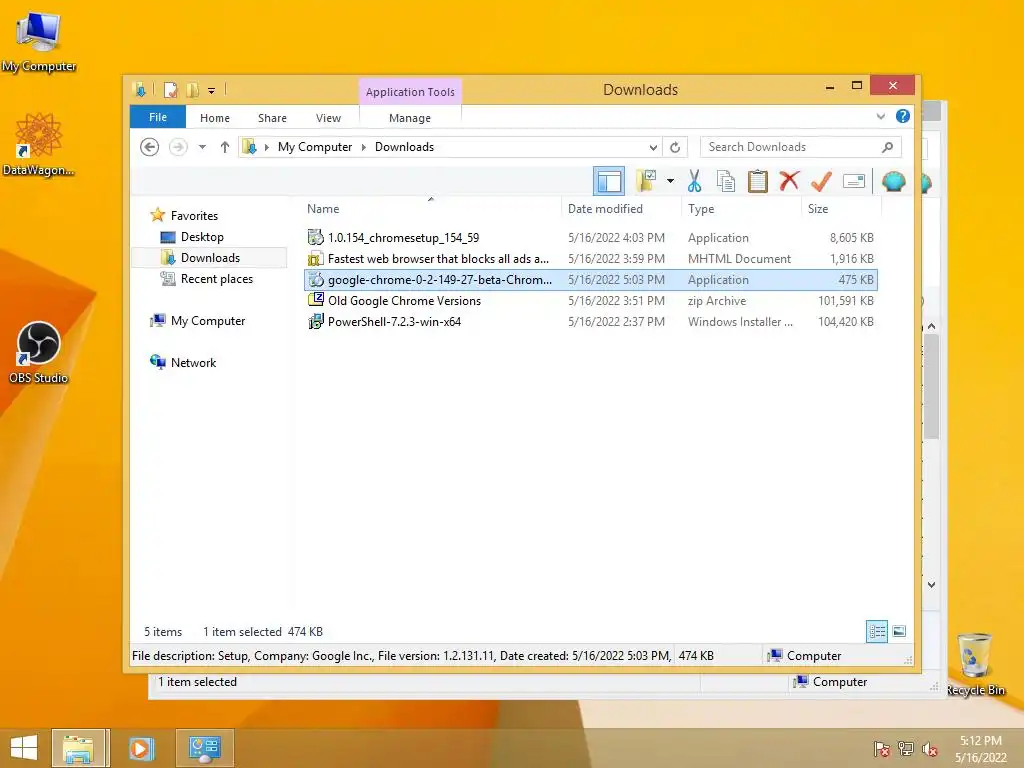Viewport: 1024px width, 768px height.
Task: Click the Downloads folder icon in title bar
Action: (x=139, y=89)
